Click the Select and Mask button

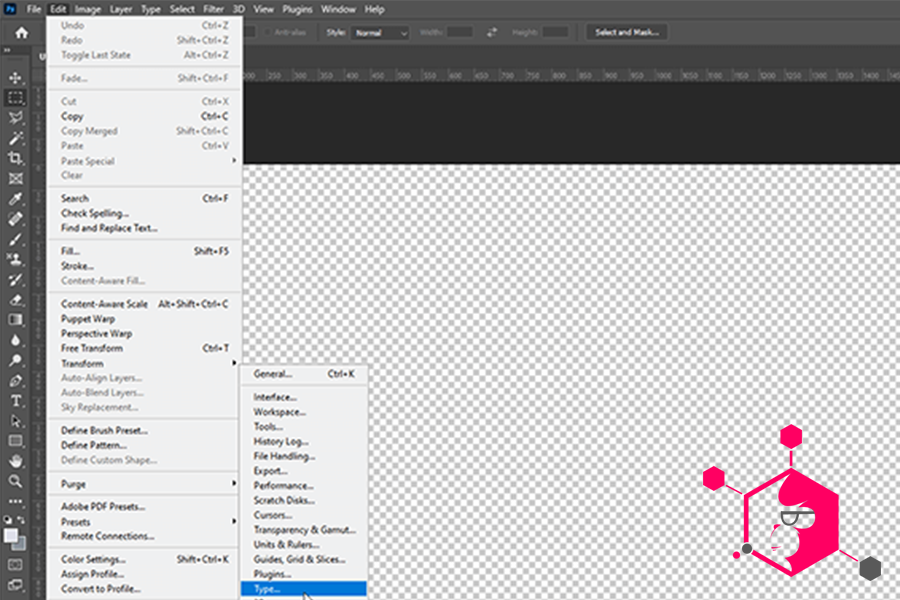[x=627, y=32]
